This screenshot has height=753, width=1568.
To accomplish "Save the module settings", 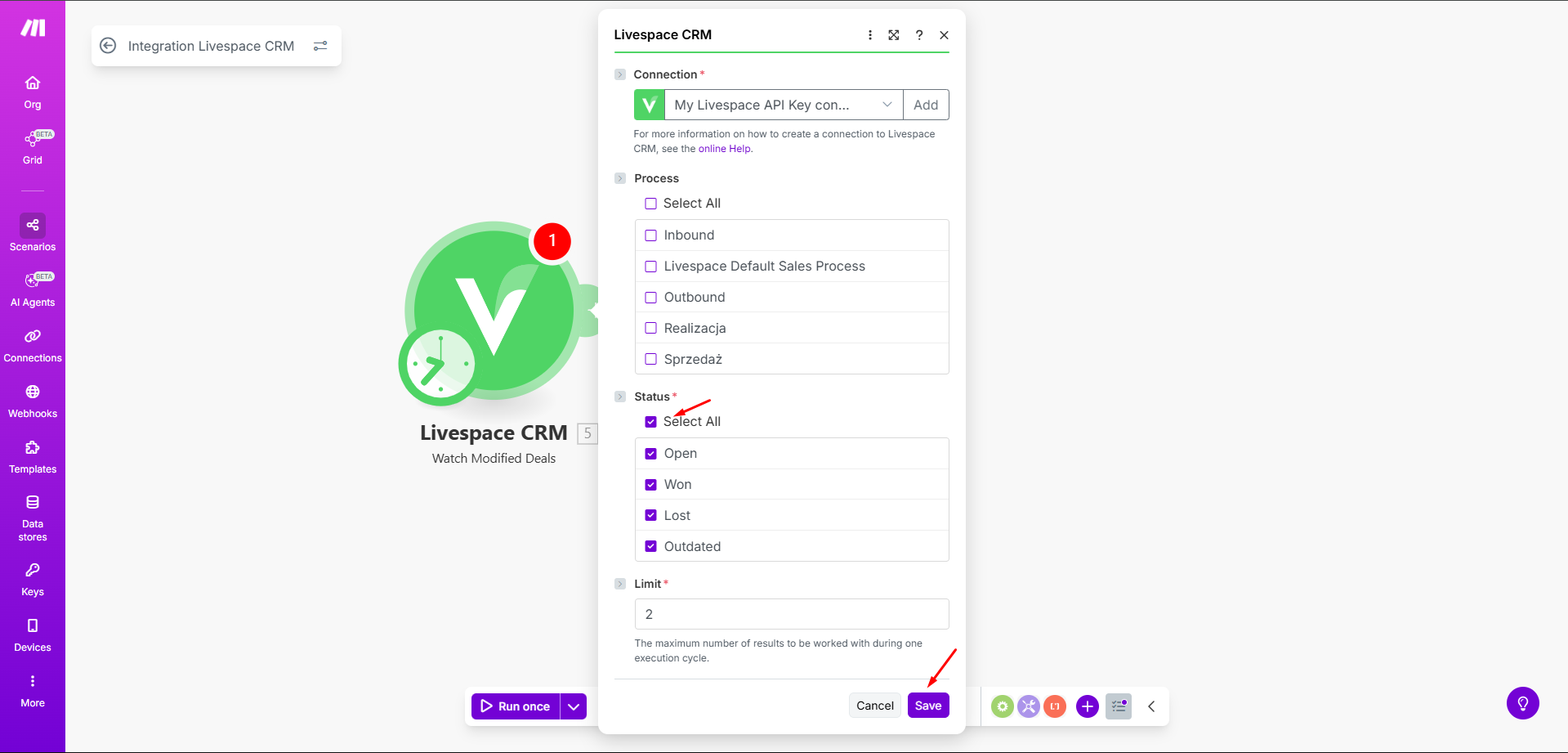I will 928,706.
